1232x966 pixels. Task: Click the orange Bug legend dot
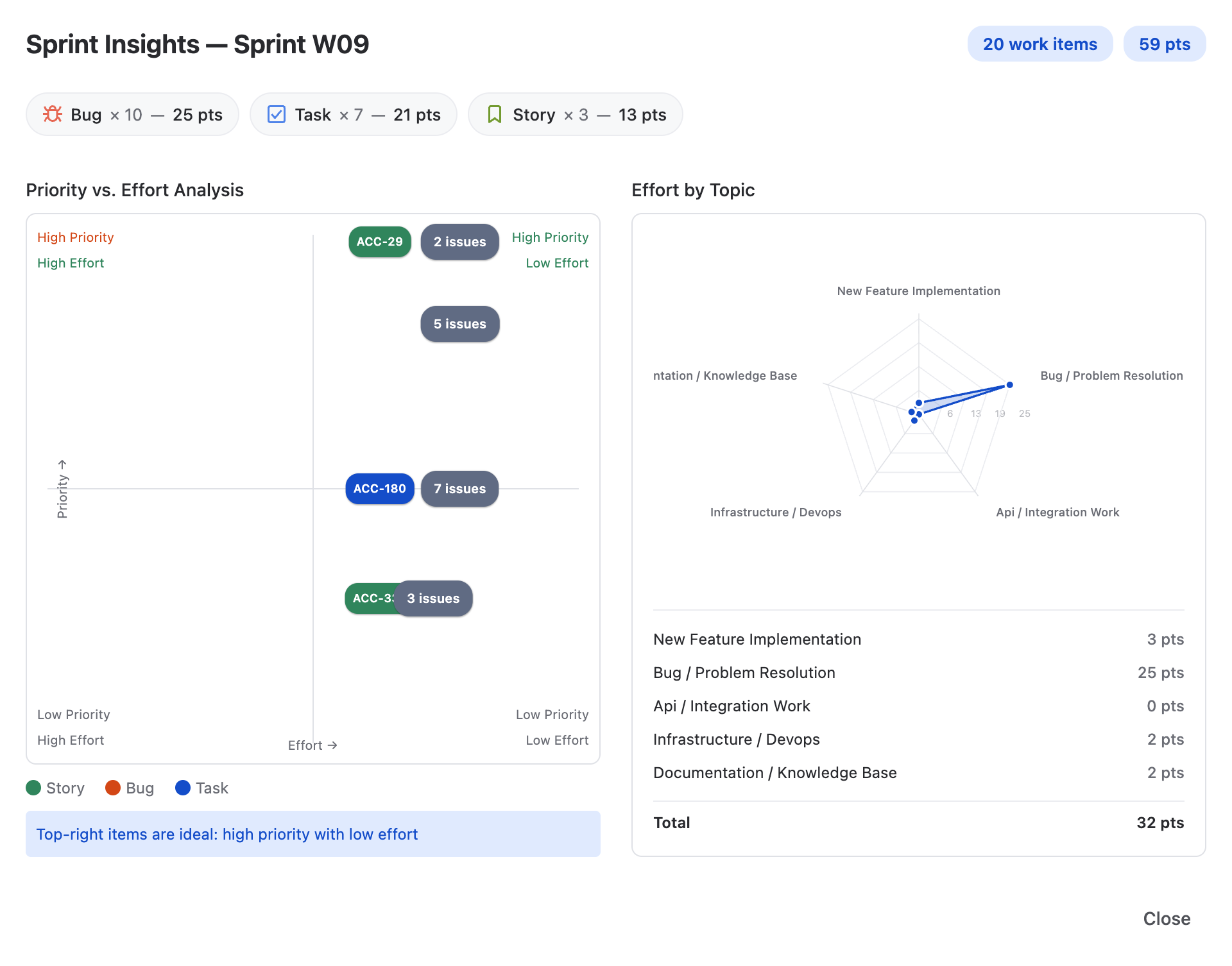pyautogui.click(x=113, y=788)
